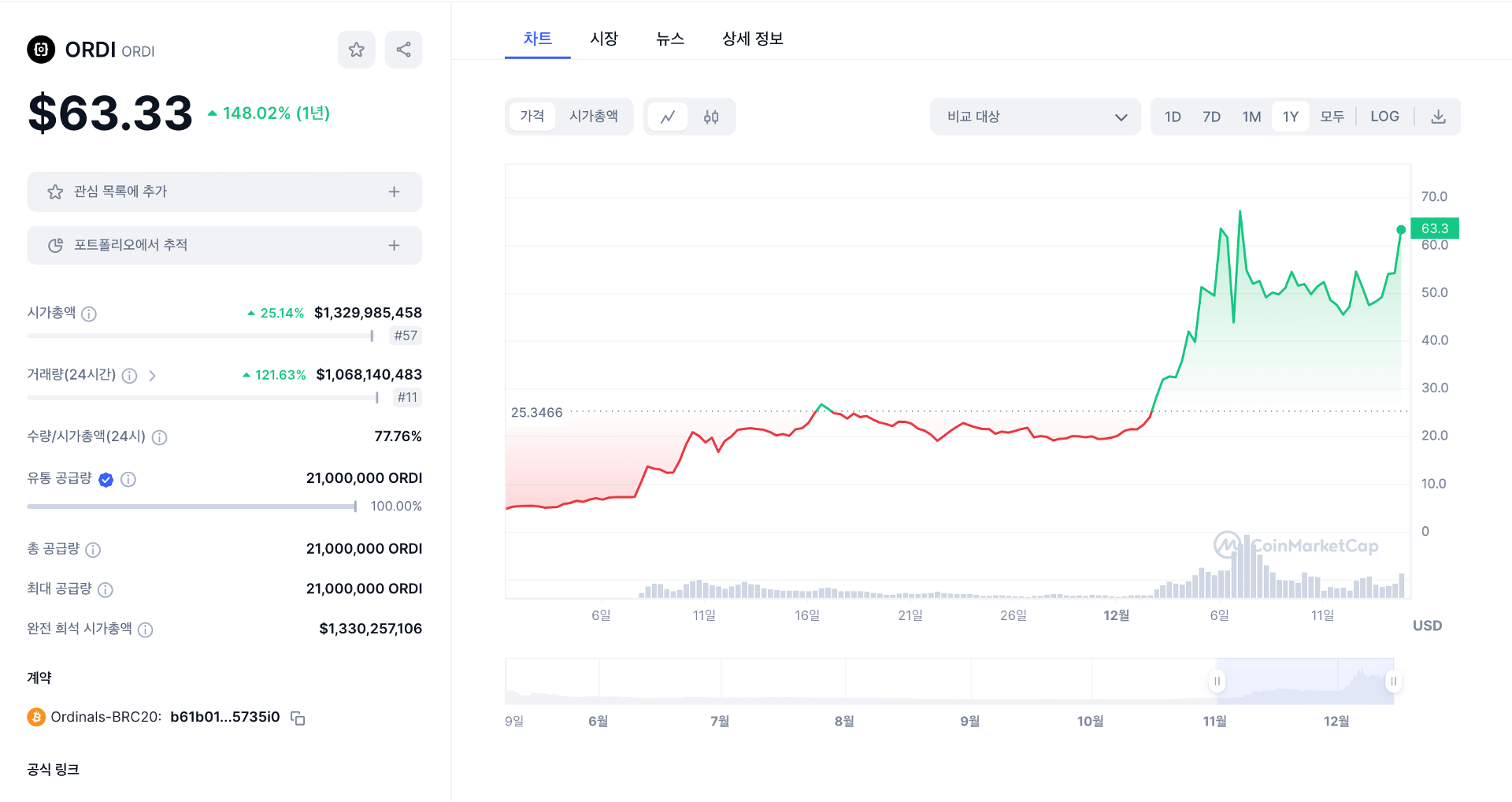Click plus icon on 관심 목록에 추가
The height and width of the screenshot is (802, 1512).
[394, 191]
